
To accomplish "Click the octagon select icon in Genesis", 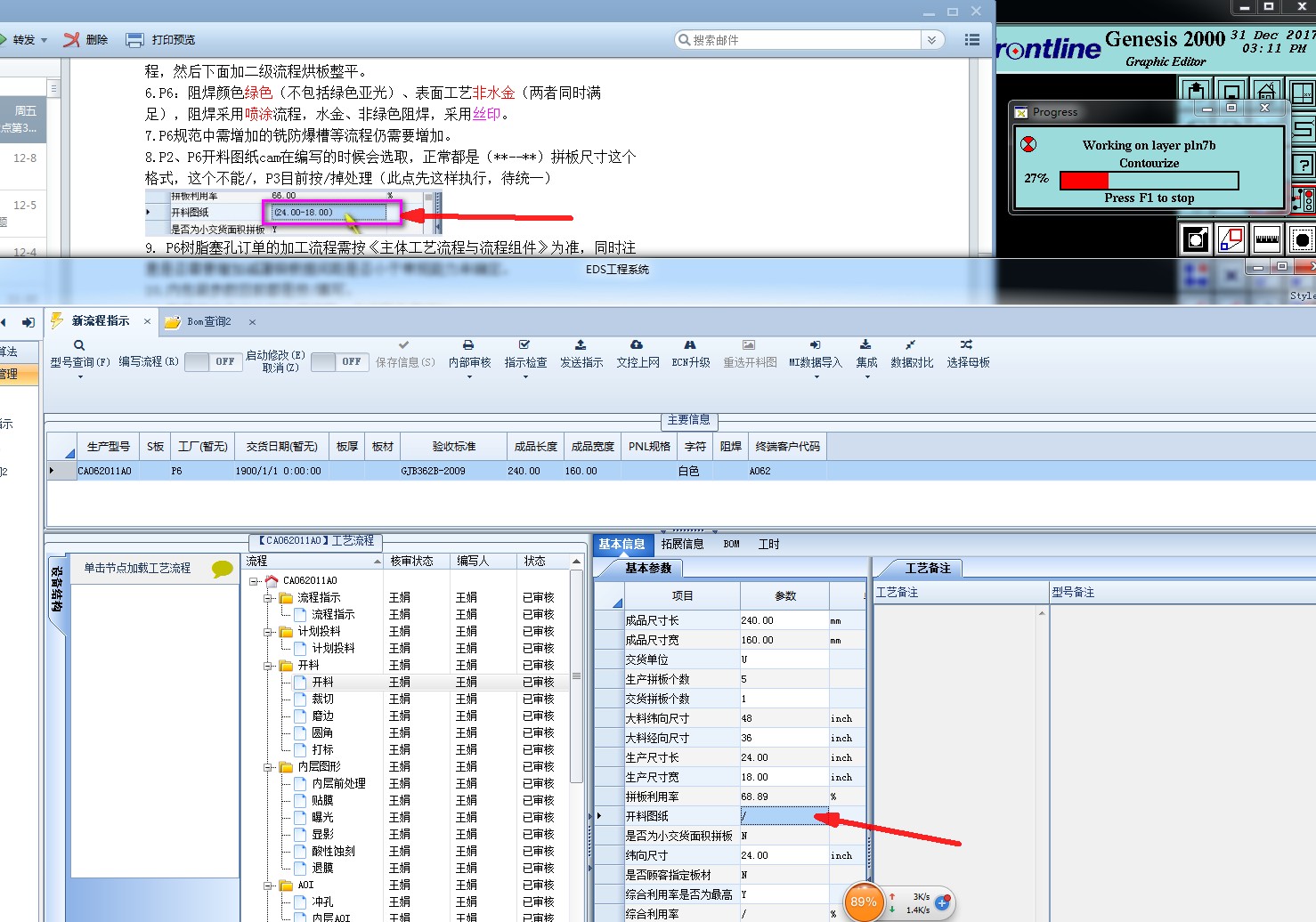I will pyautogui.click(x=1303, y=239).
